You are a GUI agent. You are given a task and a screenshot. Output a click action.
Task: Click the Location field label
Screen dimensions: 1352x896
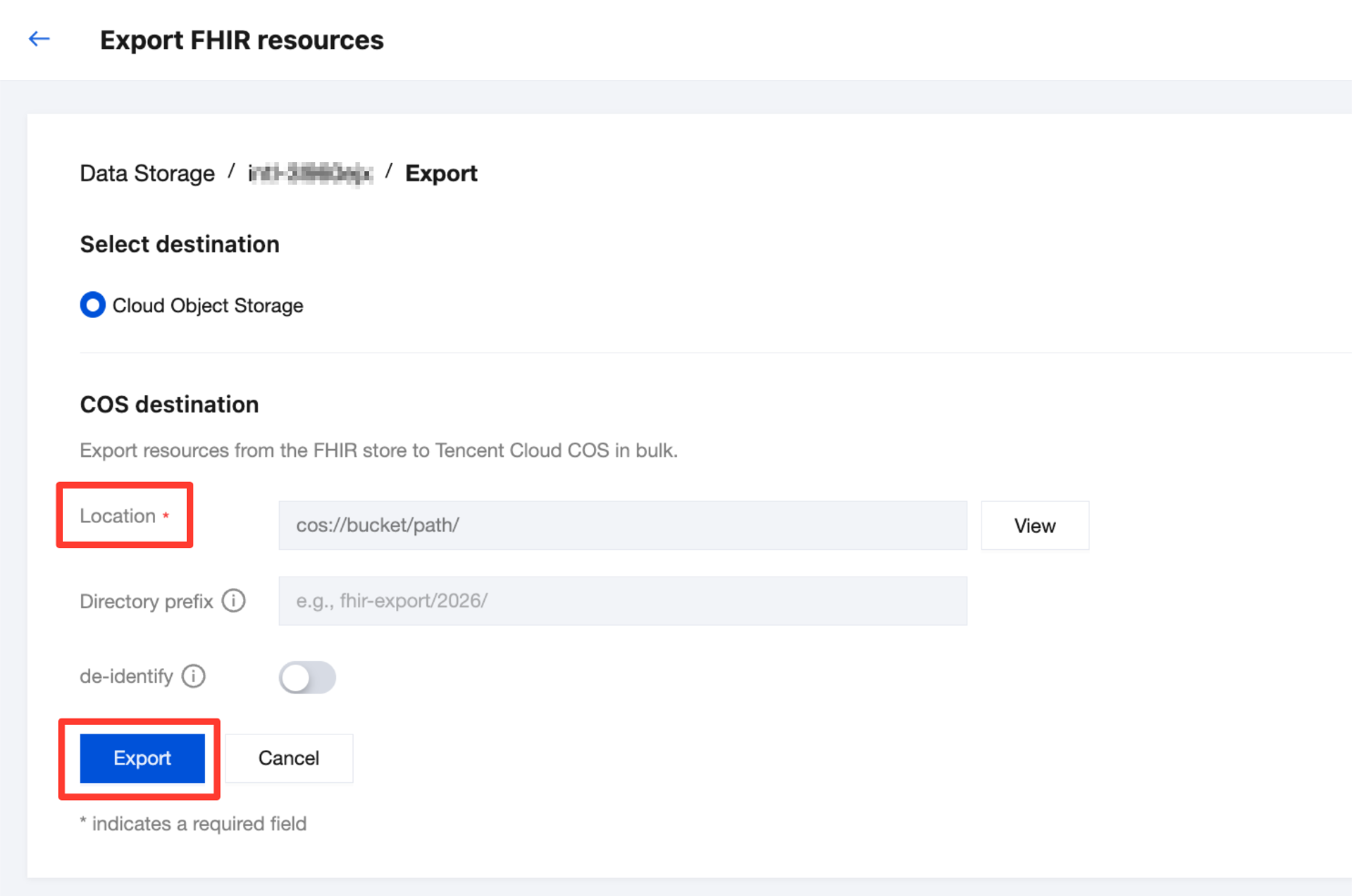click(x=118, y=515)
